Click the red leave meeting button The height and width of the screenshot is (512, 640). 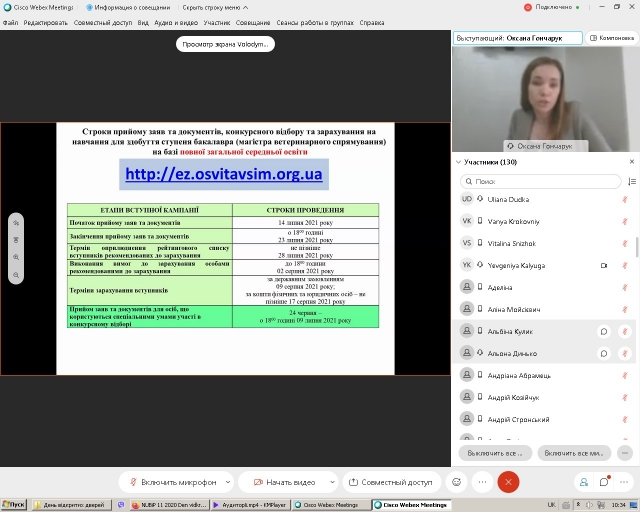(x=508, y=482)
